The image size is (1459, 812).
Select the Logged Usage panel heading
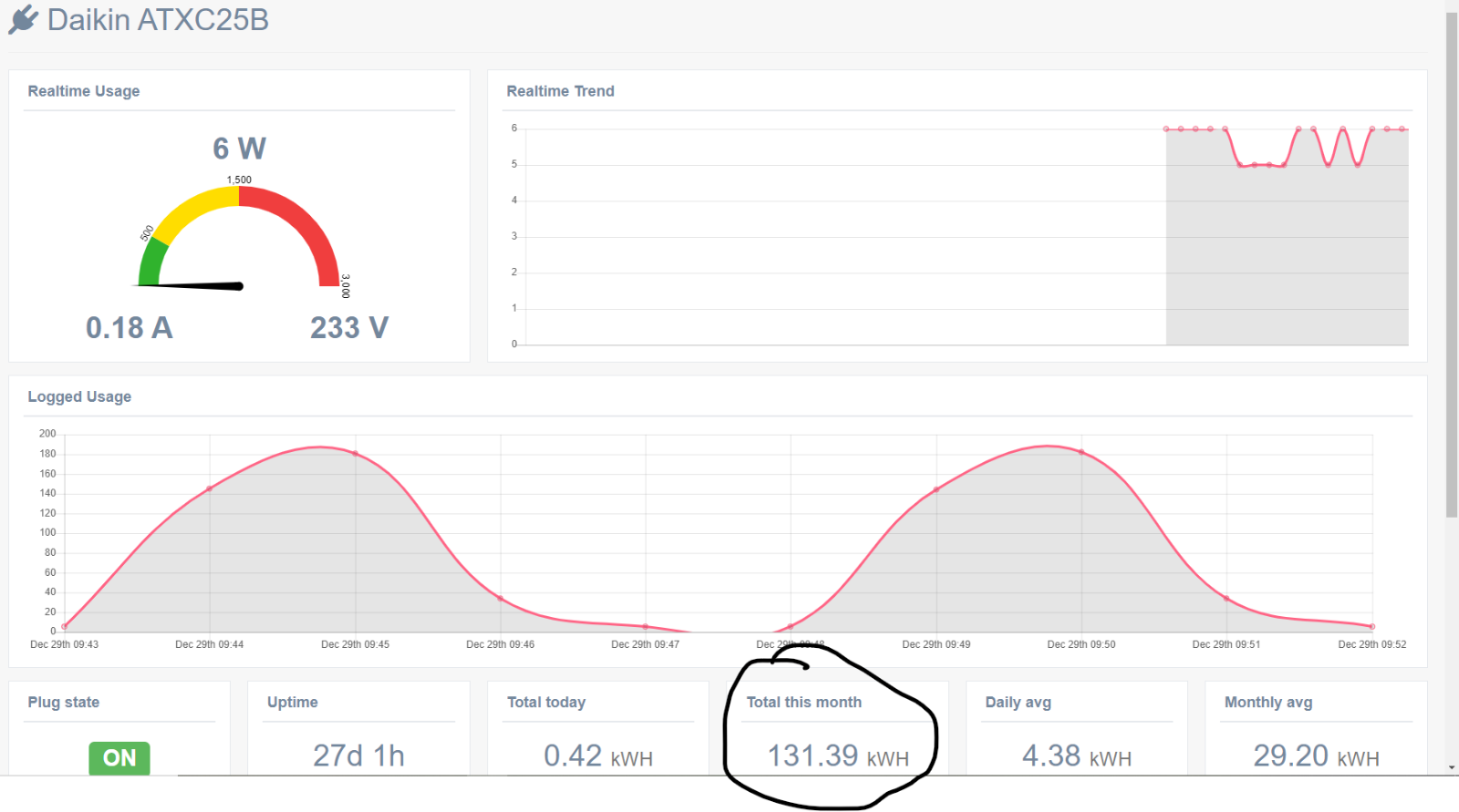[79, 396]
